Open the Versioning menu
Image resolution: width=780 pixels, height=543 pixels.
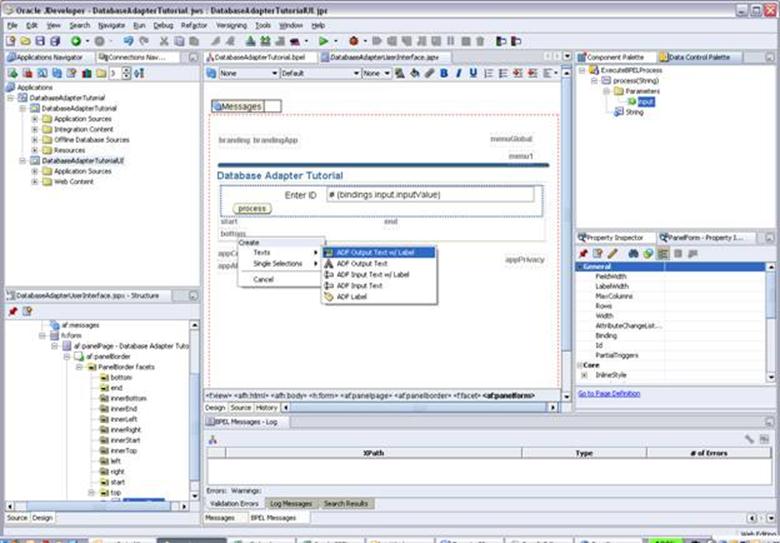[x=231, y=25]
